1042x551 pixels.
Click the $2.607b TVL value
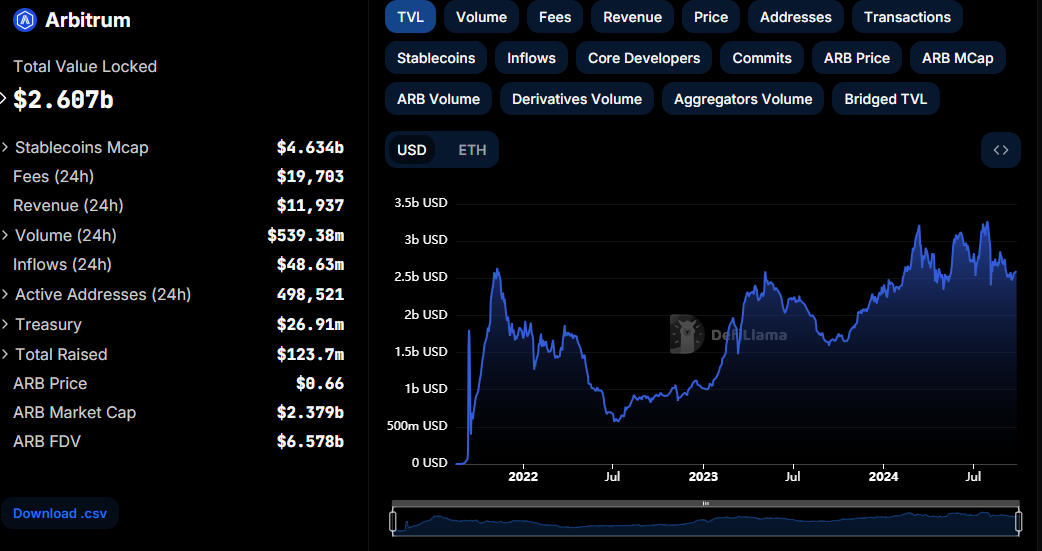(x=63, y=99)
